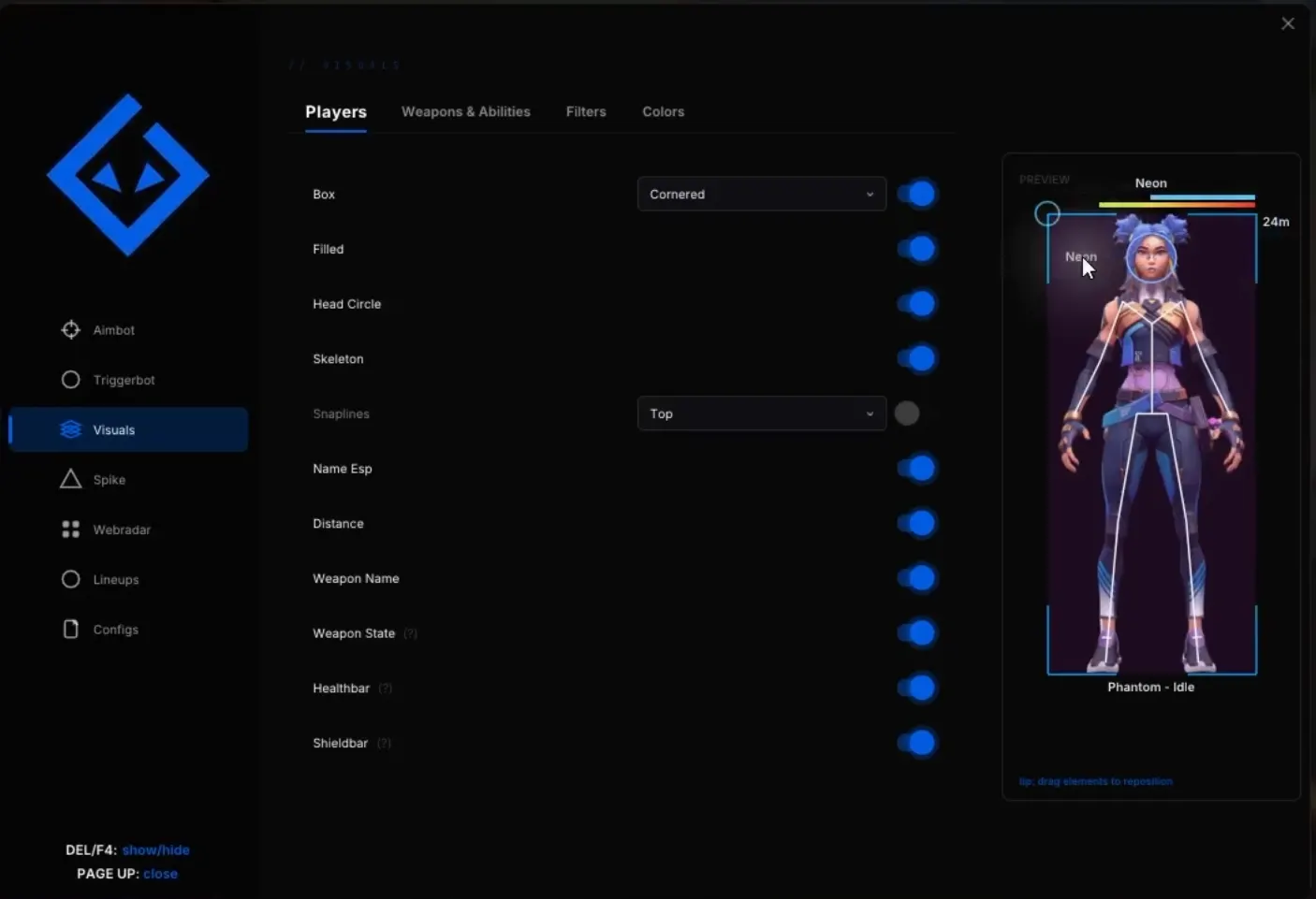Toggle the Weapon State switch
Screen dimensions: 1316x899
click(x=916, y=633)
